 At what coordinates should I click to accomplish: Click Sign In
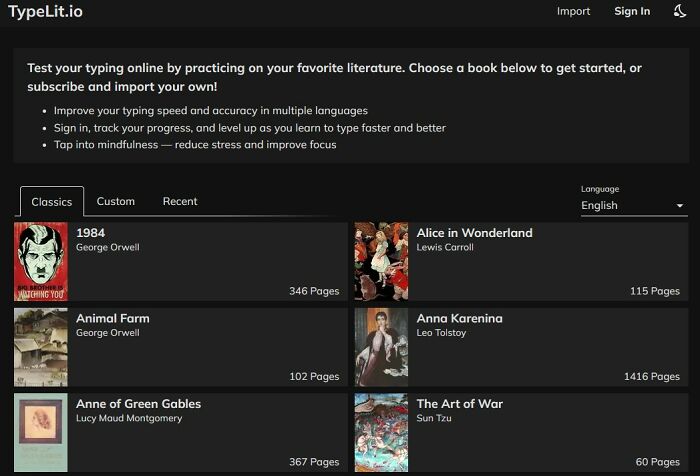coord(632,11)
